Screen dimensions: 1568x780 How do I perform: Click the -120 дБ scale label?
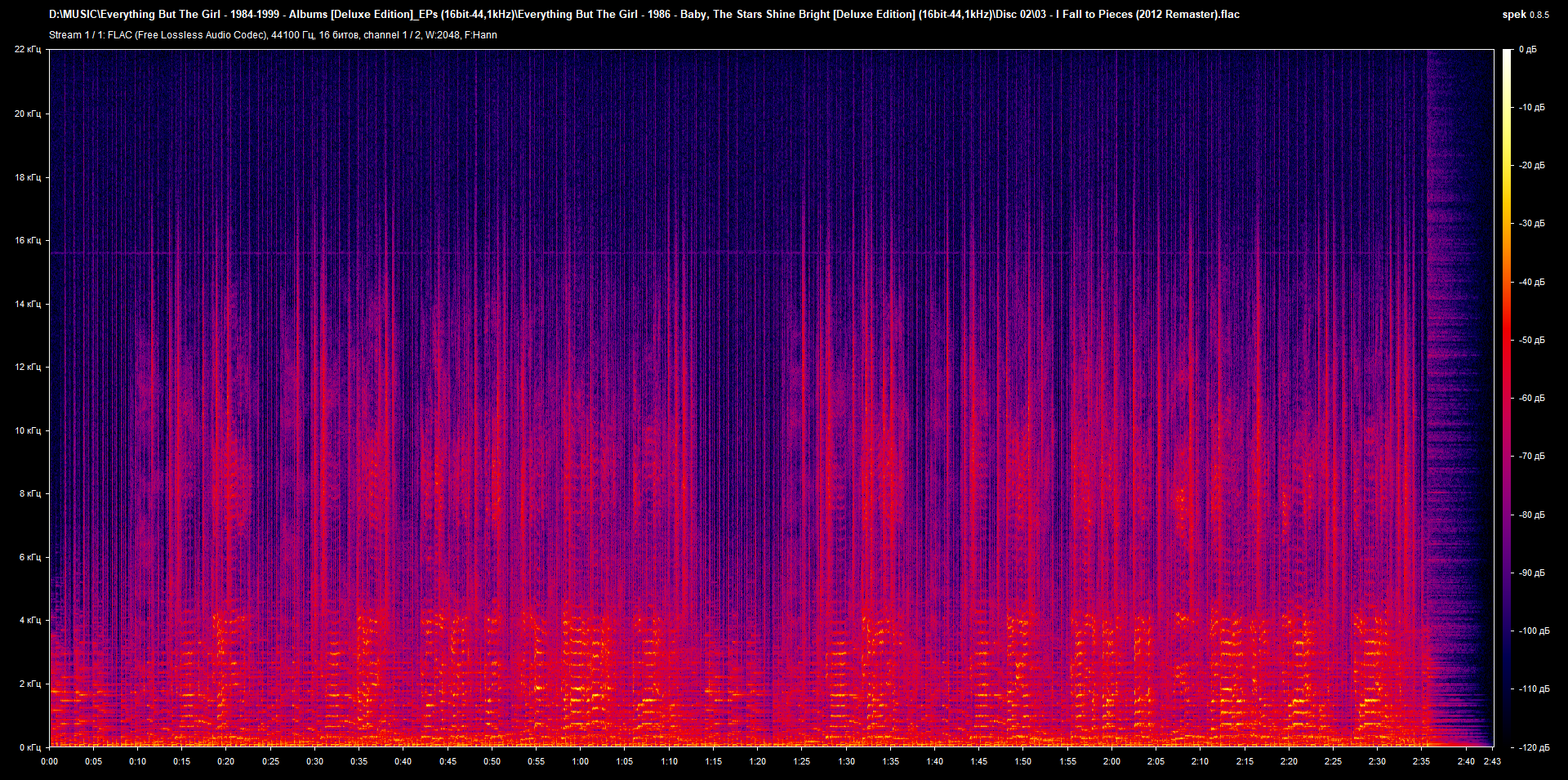tap(1535, 747)
